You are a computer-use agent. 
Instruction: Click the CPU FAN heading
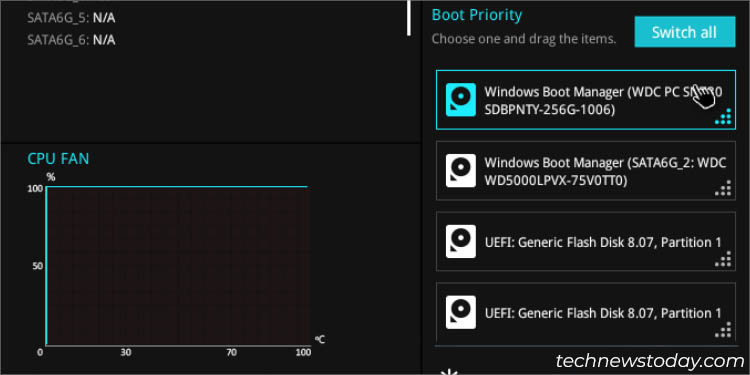[58, 158]
